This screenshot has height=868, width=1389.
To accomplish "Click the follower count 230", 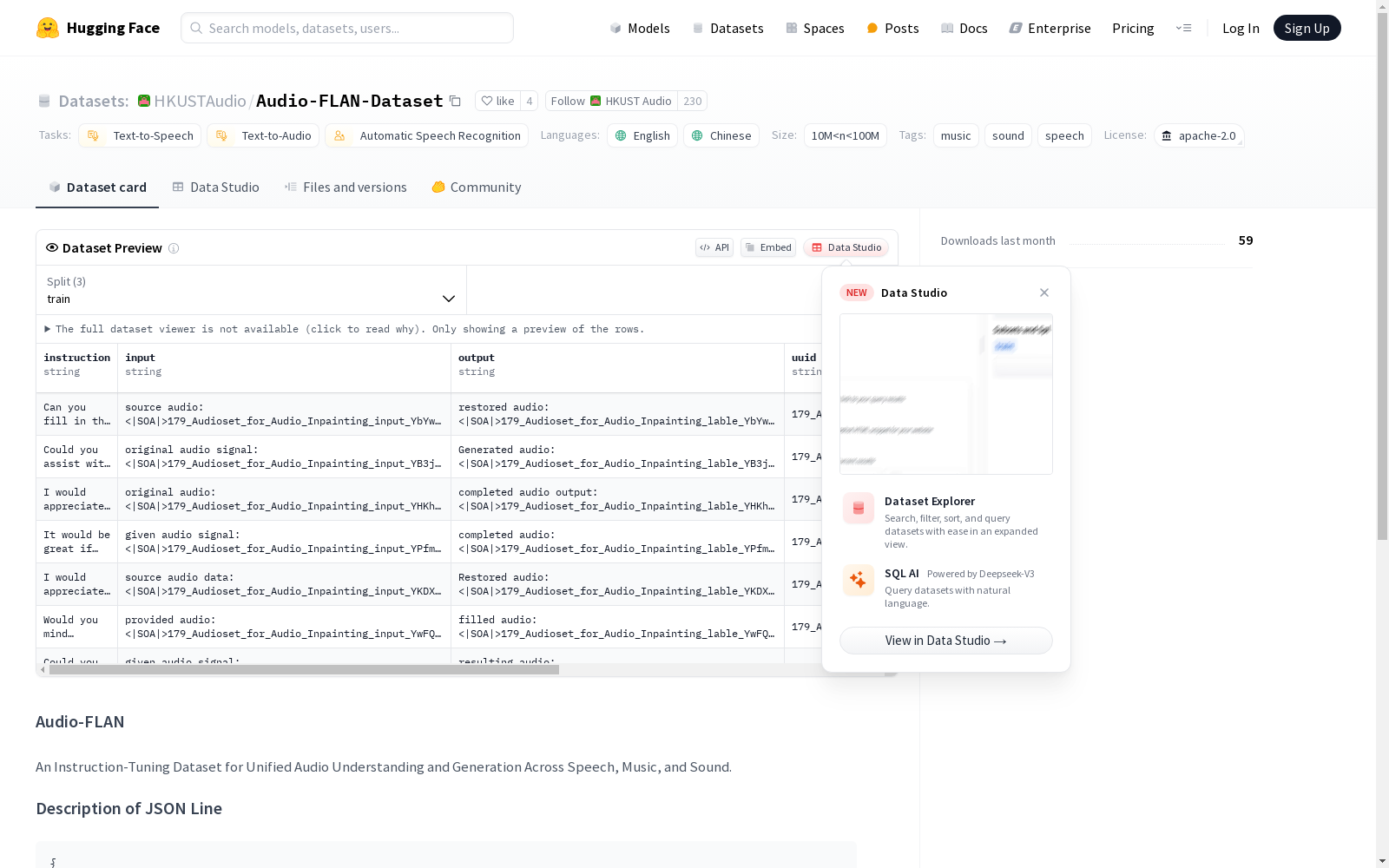I will pyautogui.click(x=692, y=101).
